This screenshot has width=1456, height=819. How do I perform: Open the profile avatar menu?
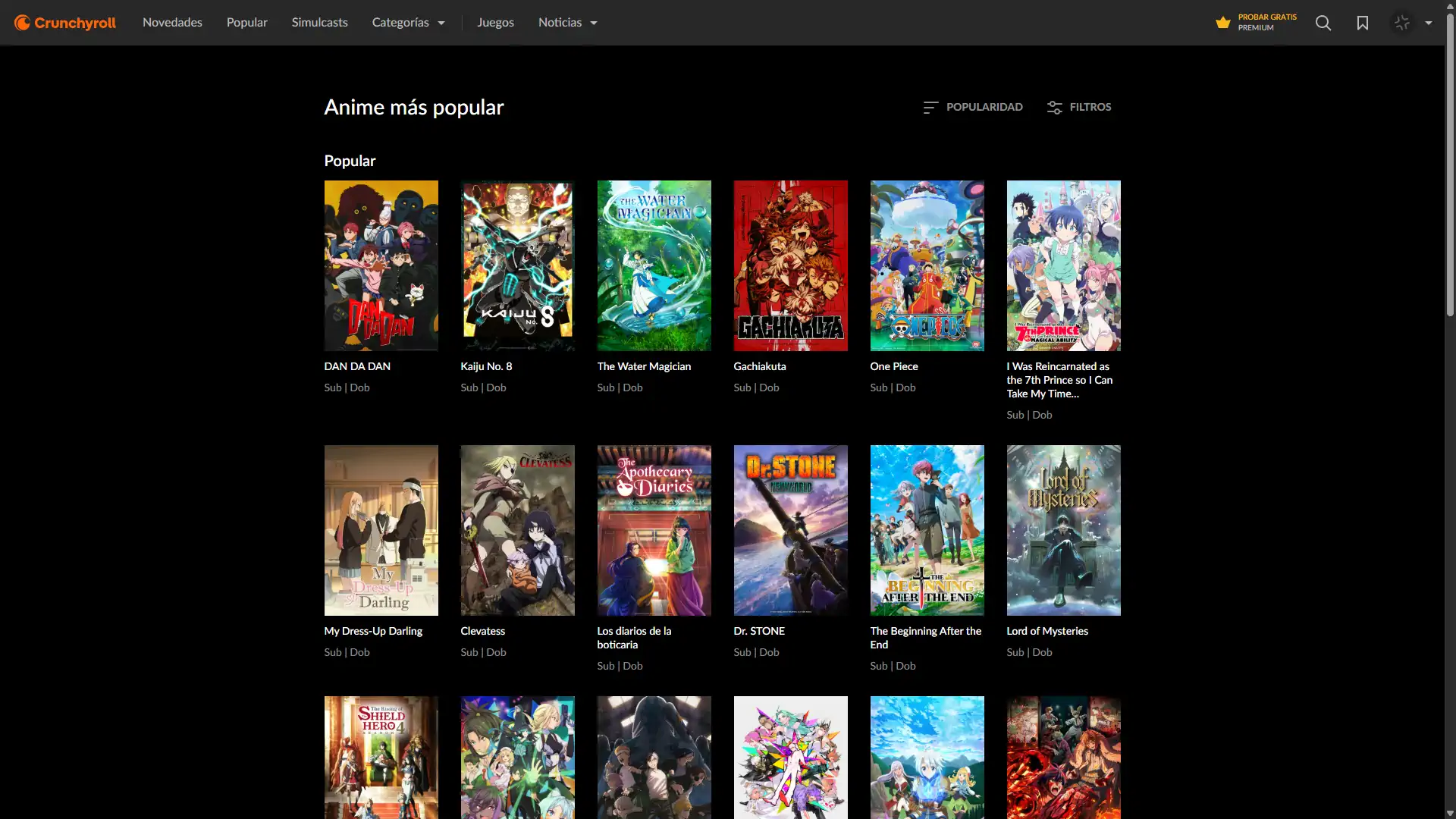click(1402, 23)
